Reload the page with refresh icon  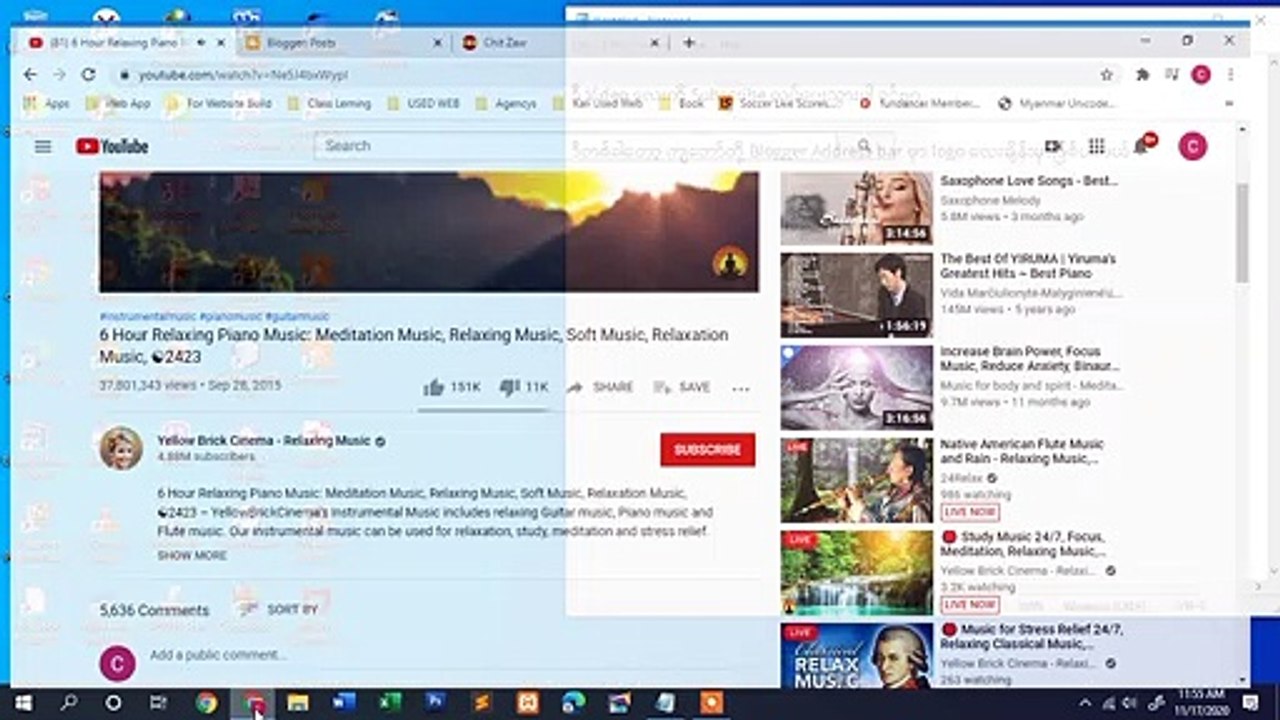click(x=88, y=74)
